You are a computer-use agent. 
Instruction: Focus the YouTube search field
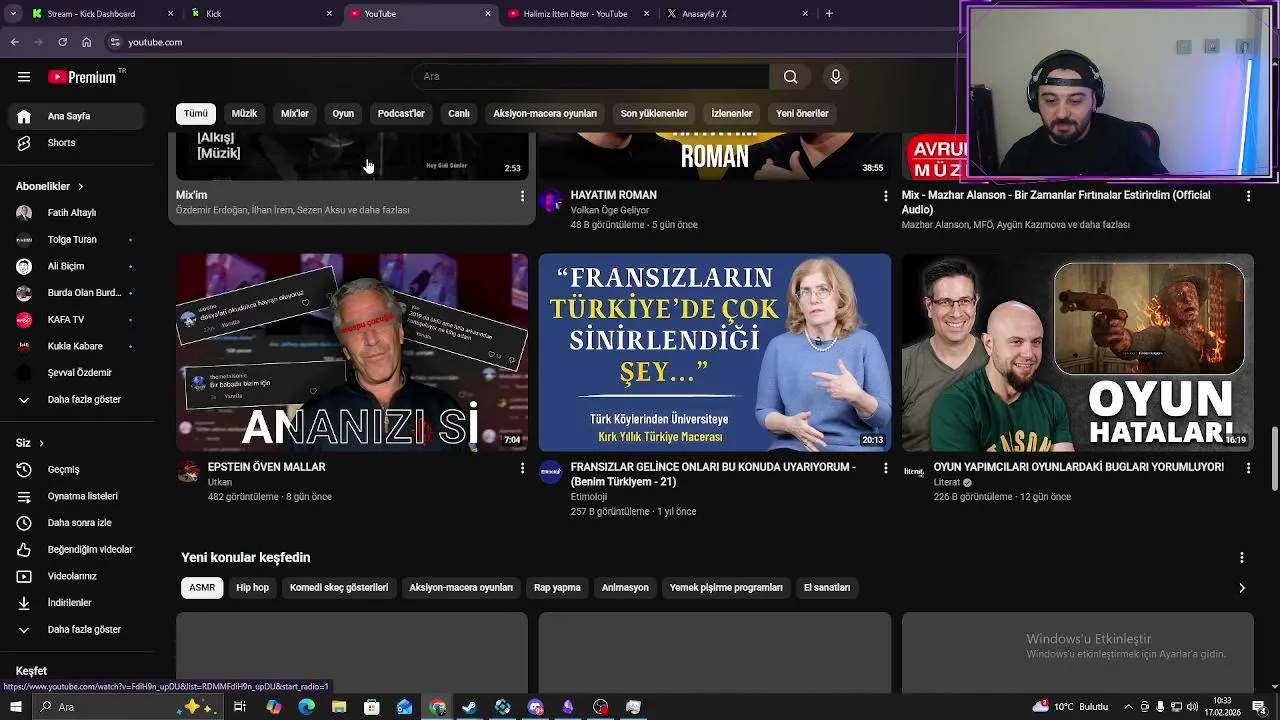pyautogui.click(x=591, y=77)
